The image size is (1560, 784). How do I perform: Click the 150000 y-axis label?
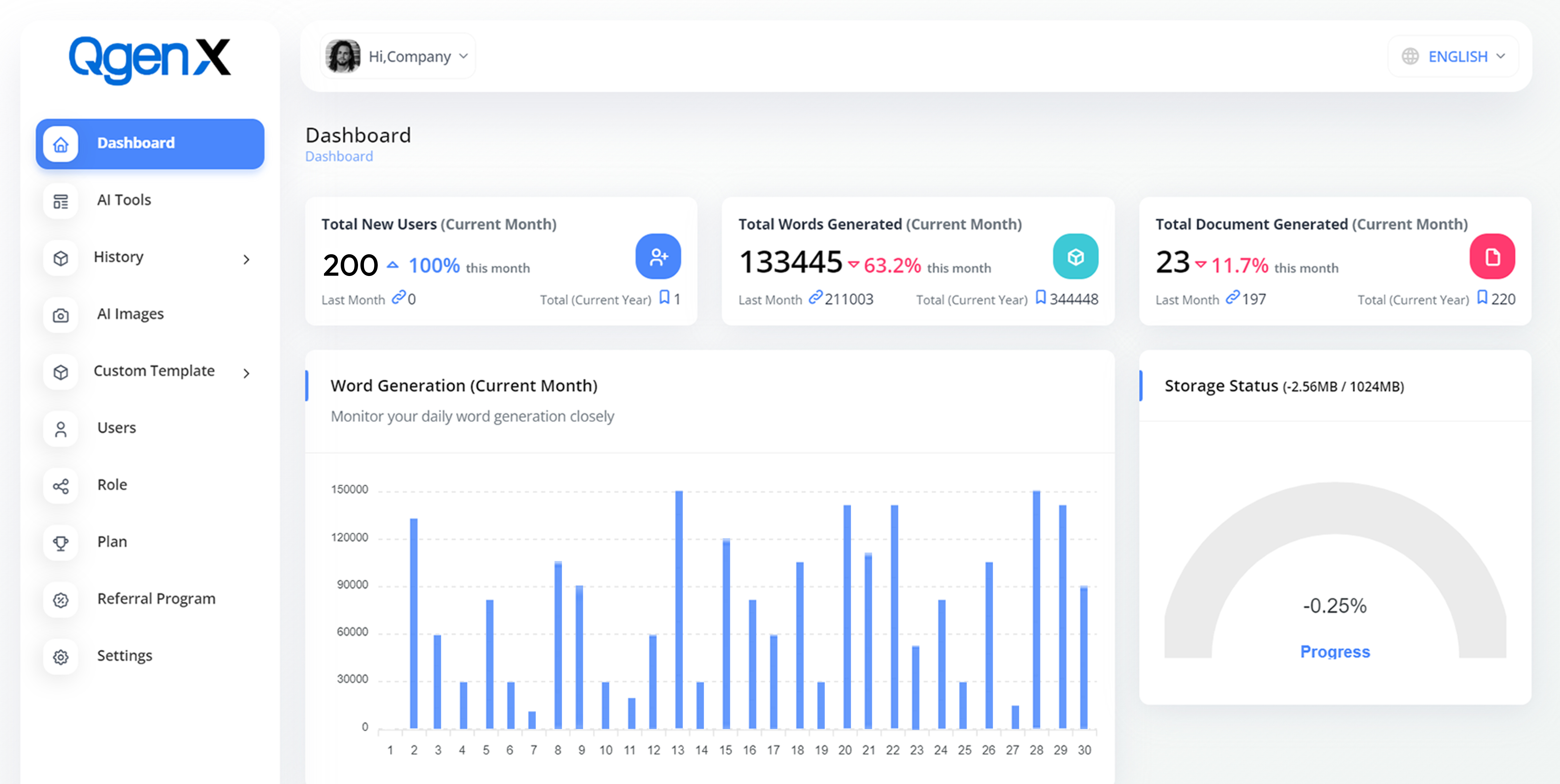pos(349,489)
